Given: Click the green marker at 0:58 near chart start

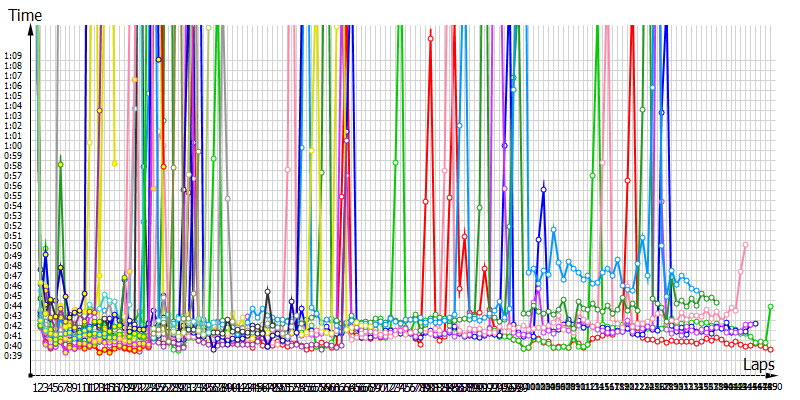Looking at the screenshot, I should click(x=60, y=164).
